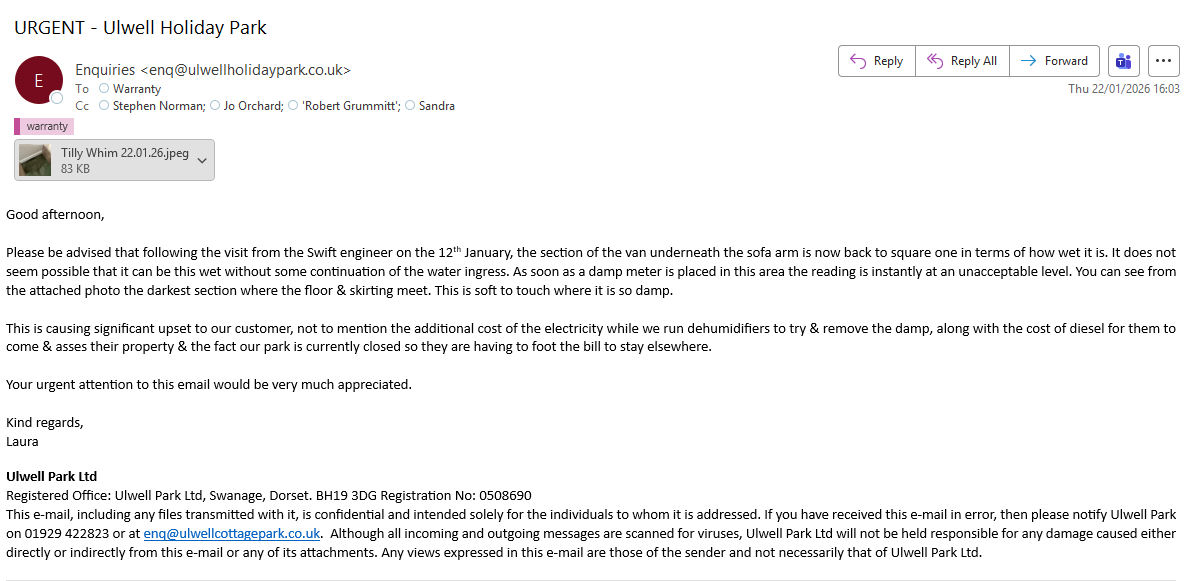Open the Tilly Whim 22.01.26.jpeg attachment thumbnail
The height and width of the screenshot is (581, 1184).
[36, 160]
